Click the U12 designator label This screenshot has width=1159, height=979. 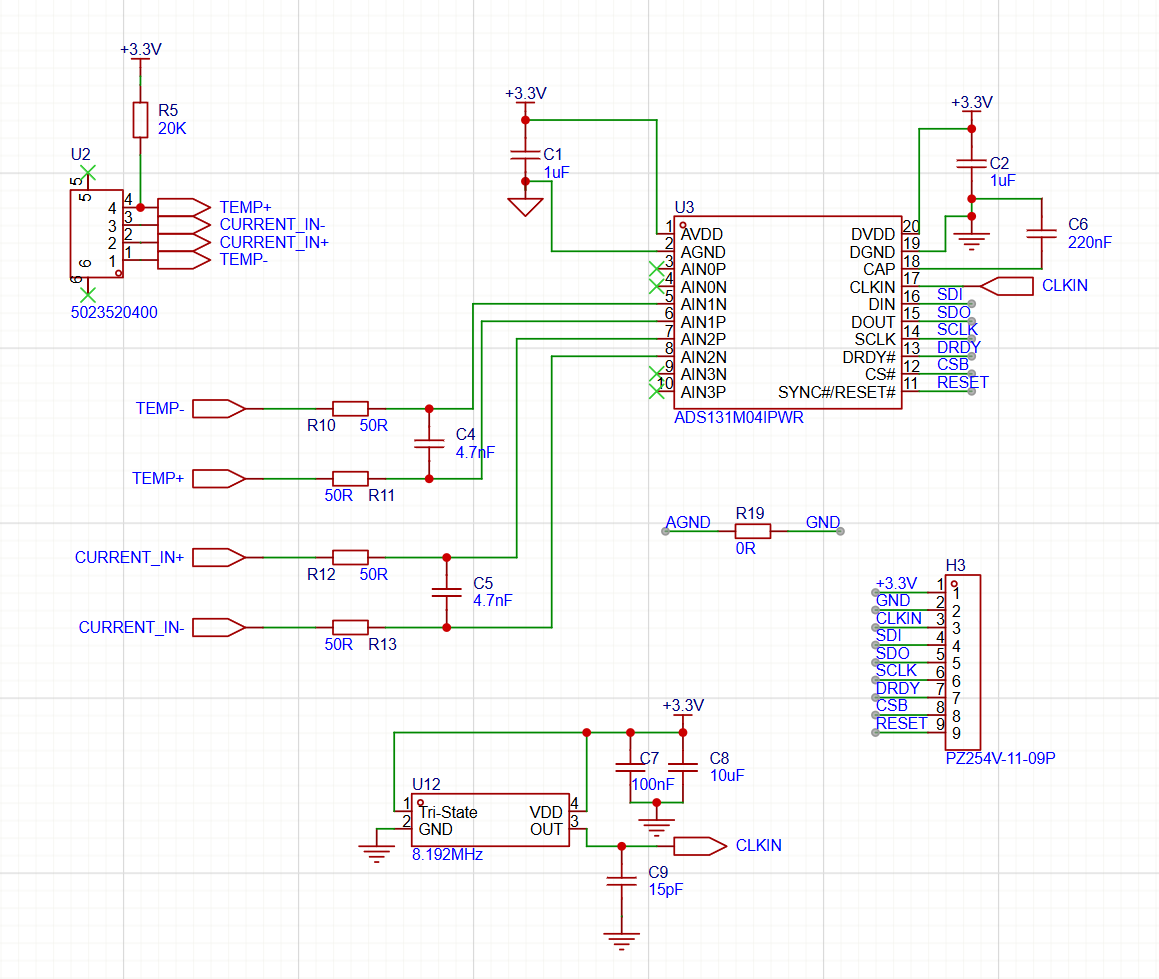coord(426,785)
